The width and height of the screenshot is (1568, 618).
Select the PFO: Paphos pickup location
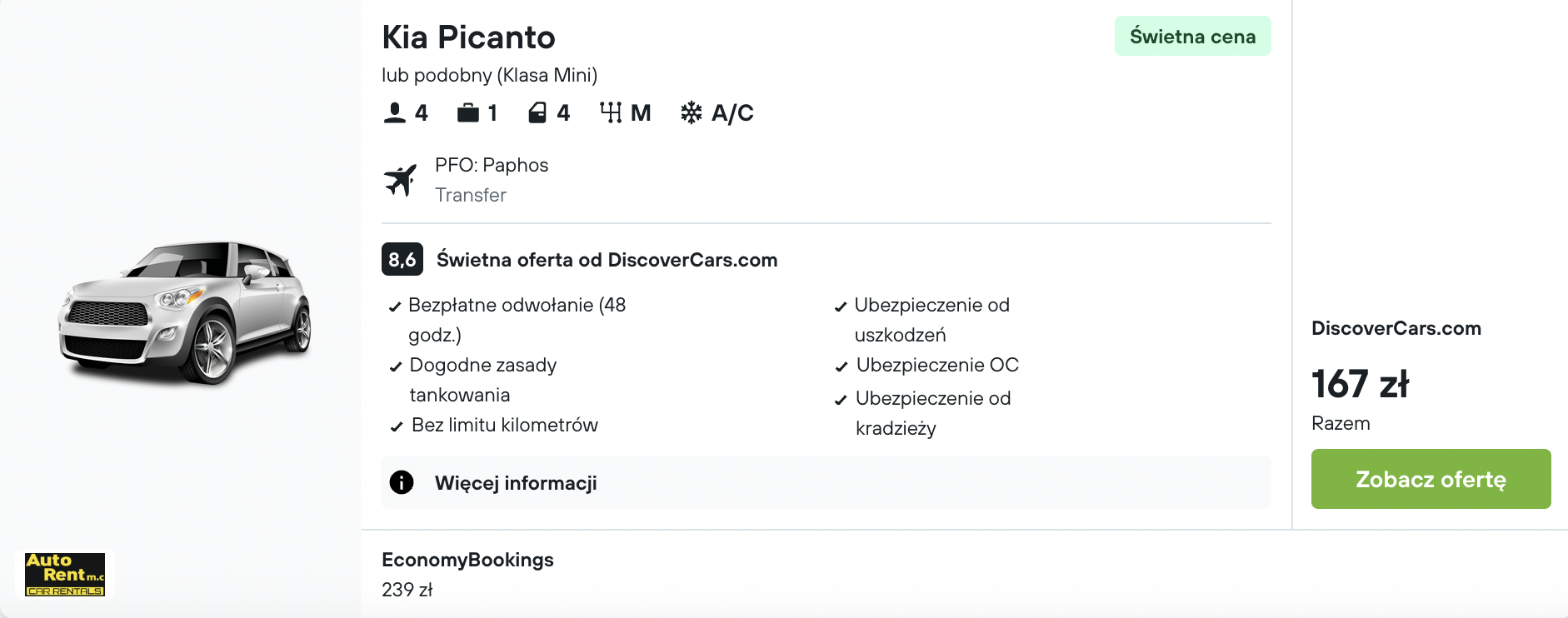[491, 165]
